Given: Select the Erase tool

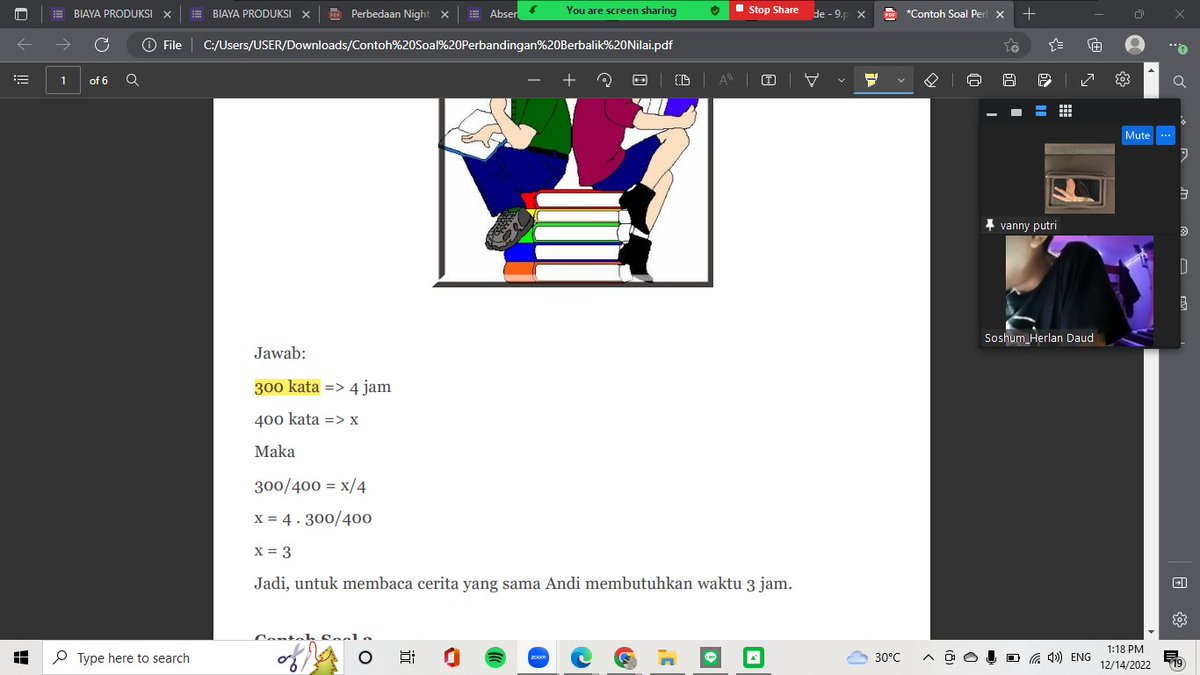Looking at the screenshot, I should 931,80.
